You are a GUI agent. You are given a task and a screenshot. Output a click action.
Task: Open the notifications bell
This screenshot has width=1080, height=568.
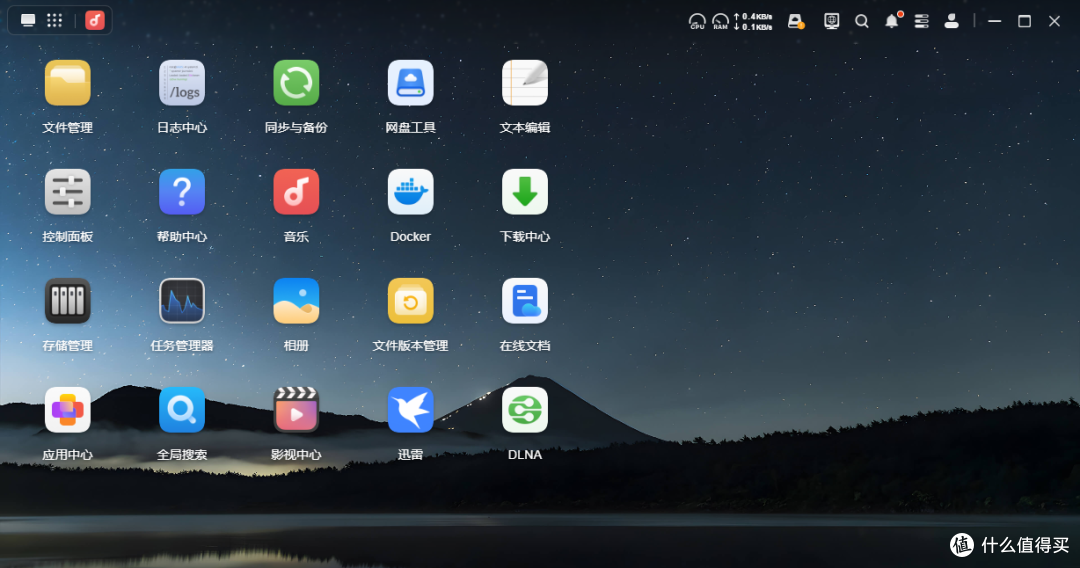click(893, 21)
